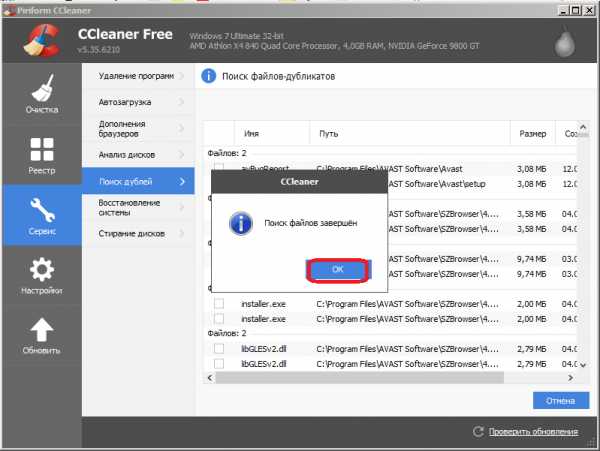
Task: Open the Настройки gear section
Action: tap(42, 275)
